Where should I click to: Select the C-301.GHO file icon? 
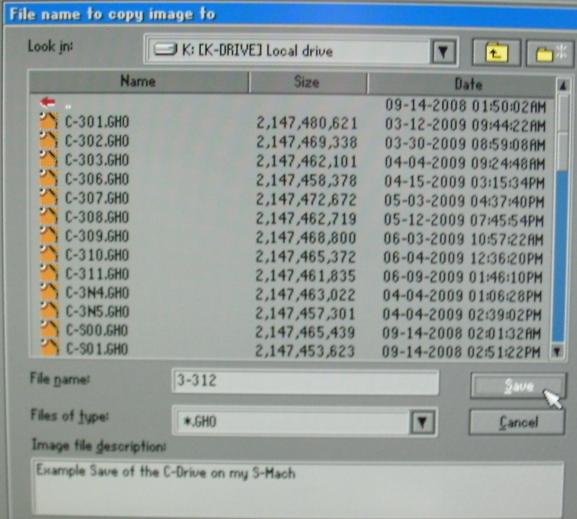(x=49, y=121)
